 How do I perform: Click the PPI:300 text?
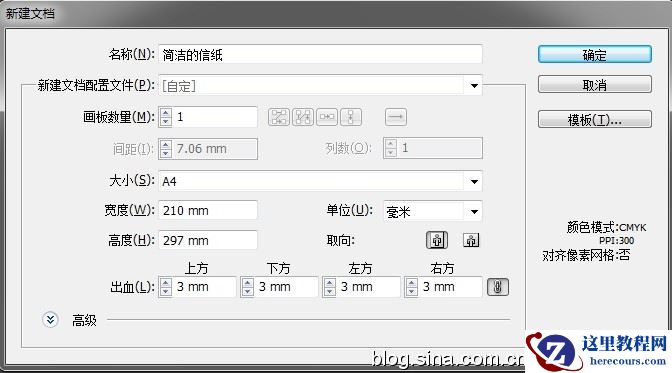pyautogui.click(x=616, y=241)
